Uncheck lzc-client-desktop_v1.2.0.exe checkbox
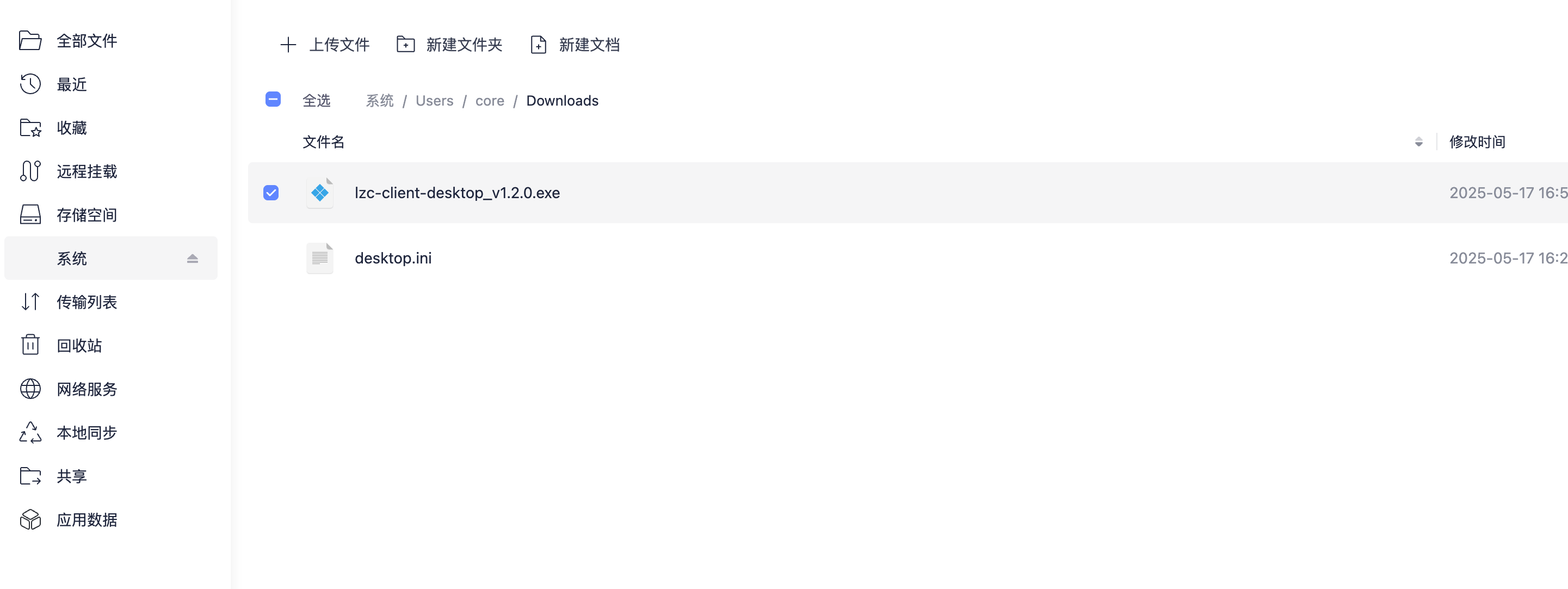Screen dimensions: 1568x589 (271, 193)
